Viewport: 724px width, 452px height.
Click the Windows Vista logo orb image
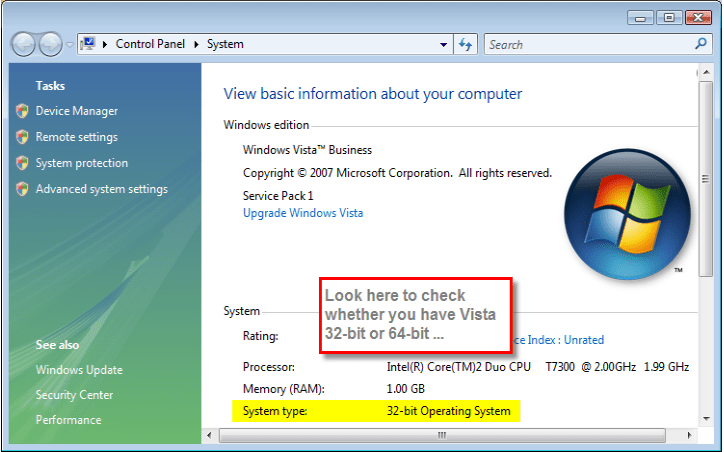627,214
